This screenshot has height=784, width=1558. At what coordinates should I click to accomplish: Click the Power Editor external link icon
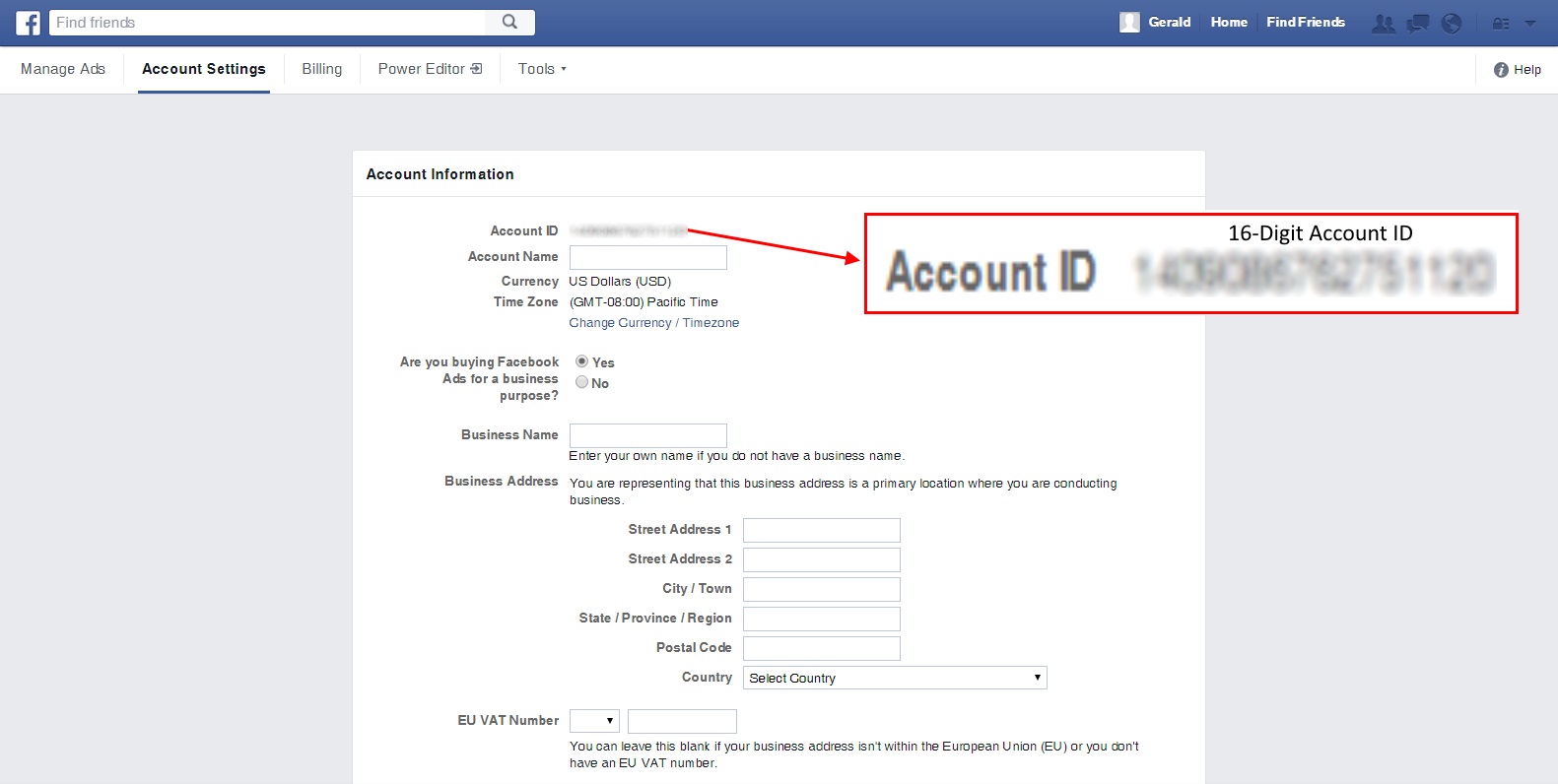[x=477, y=69]
